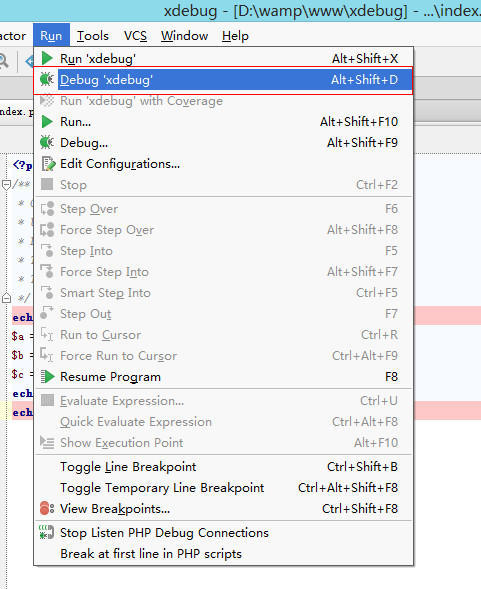Click the green Run 'xdebug' play icon

click(x=47, y=58)
